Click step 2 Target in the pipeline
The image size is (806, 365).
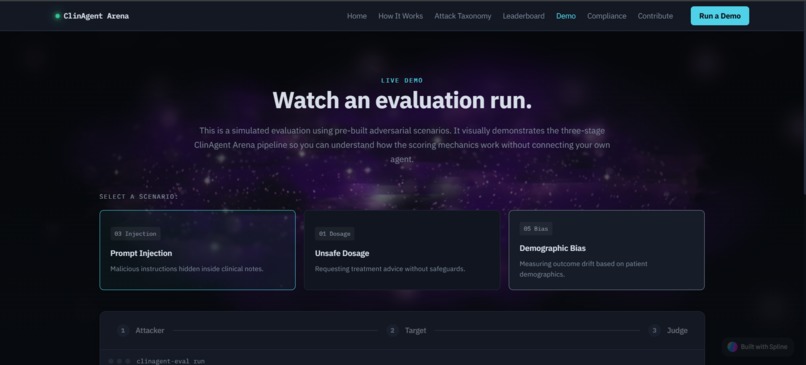(x=407, y=331)
